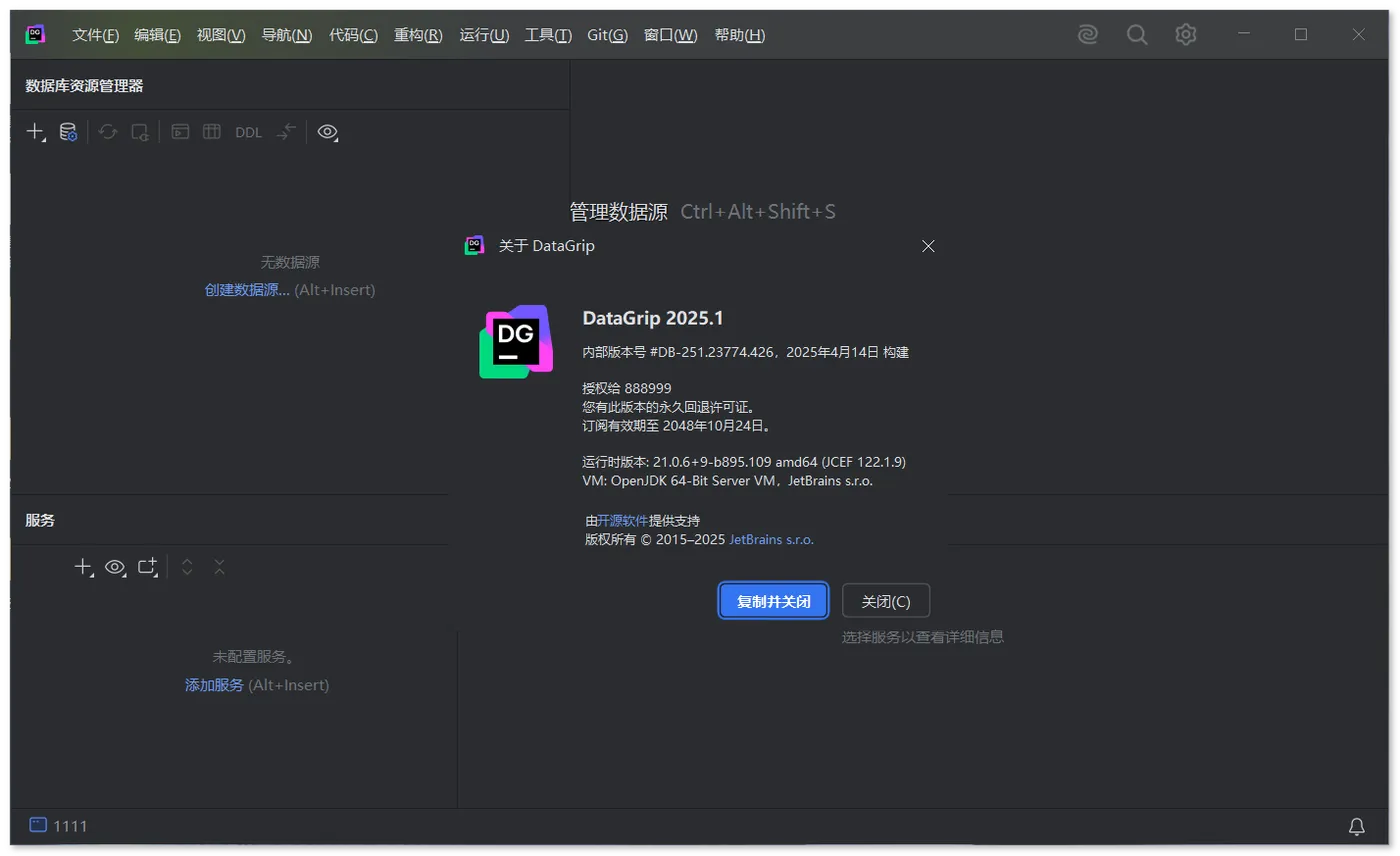Viewport: 1400px width, 856px height.
Task: Maximize the DataGrip window
Action: pos(1301,34)
